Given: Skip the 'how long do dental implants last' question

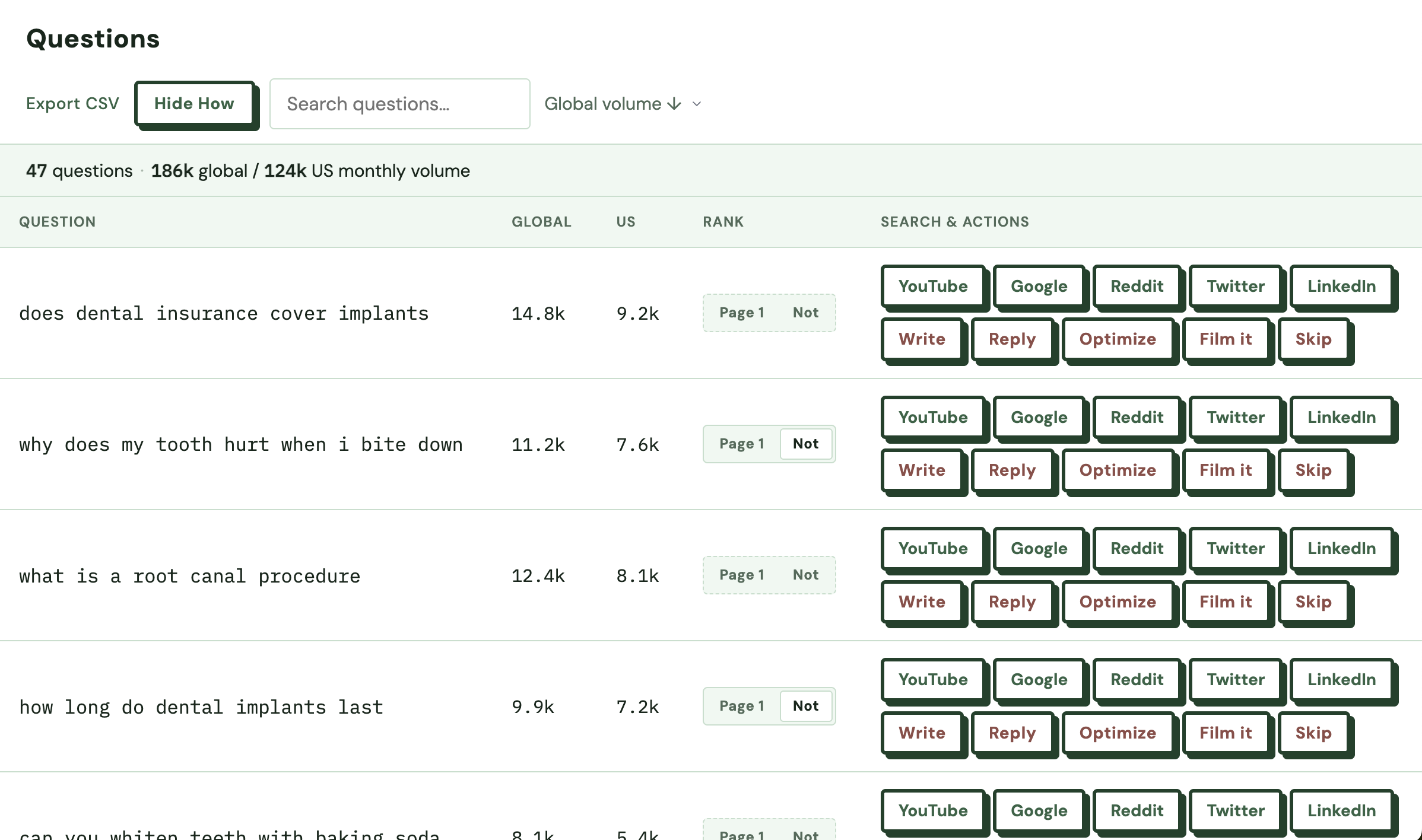Looking at the screenshot, I should point(1313,733).
